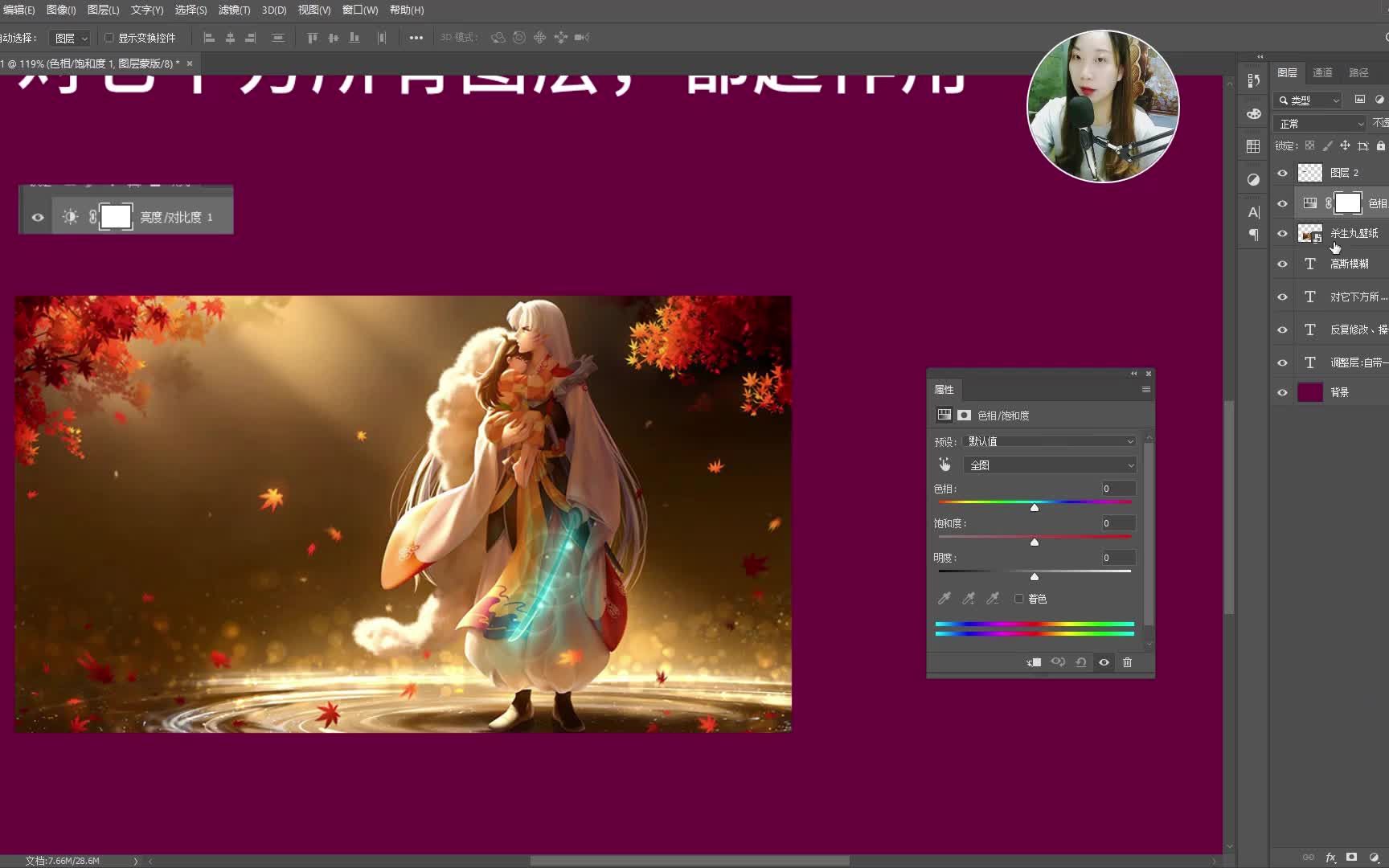Viewport: 1389px width, 868px height.
Task: Open the 窗口(W) menu
Action: coord(359,10)
